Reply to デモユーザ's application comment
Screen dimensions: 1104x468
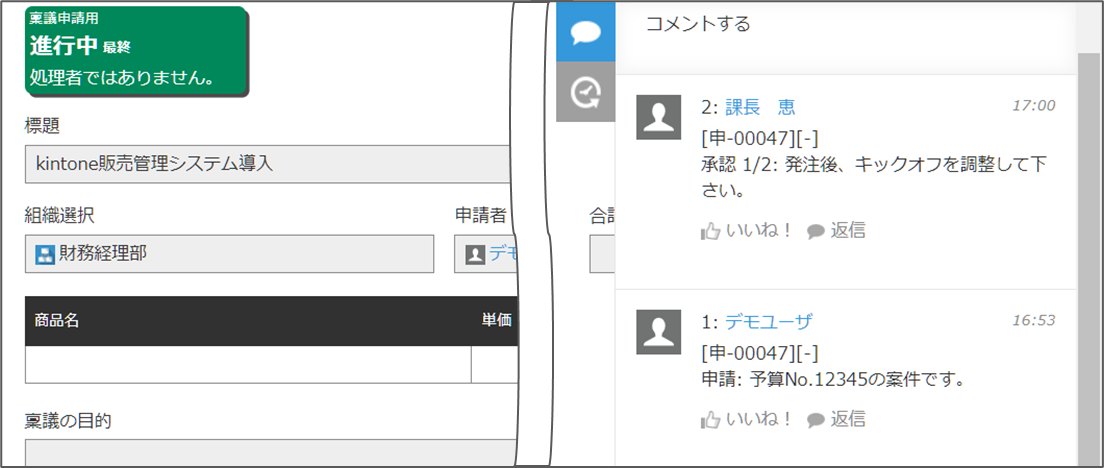pos(836,419)
